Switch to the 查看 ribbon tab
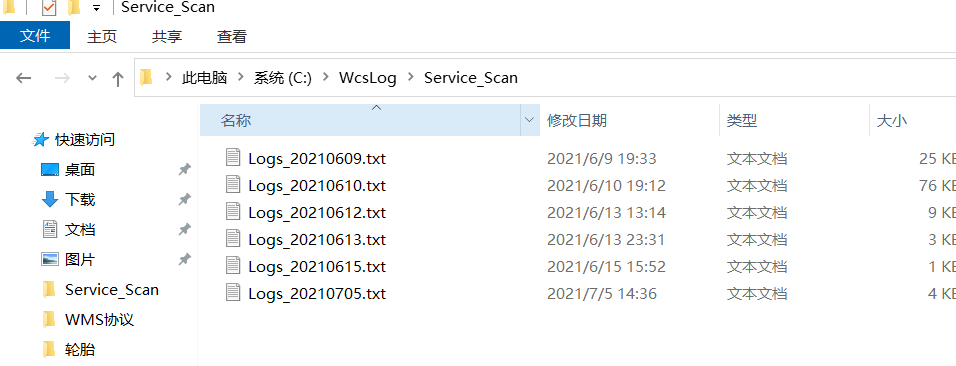956x366 pixels. [232, 37]
